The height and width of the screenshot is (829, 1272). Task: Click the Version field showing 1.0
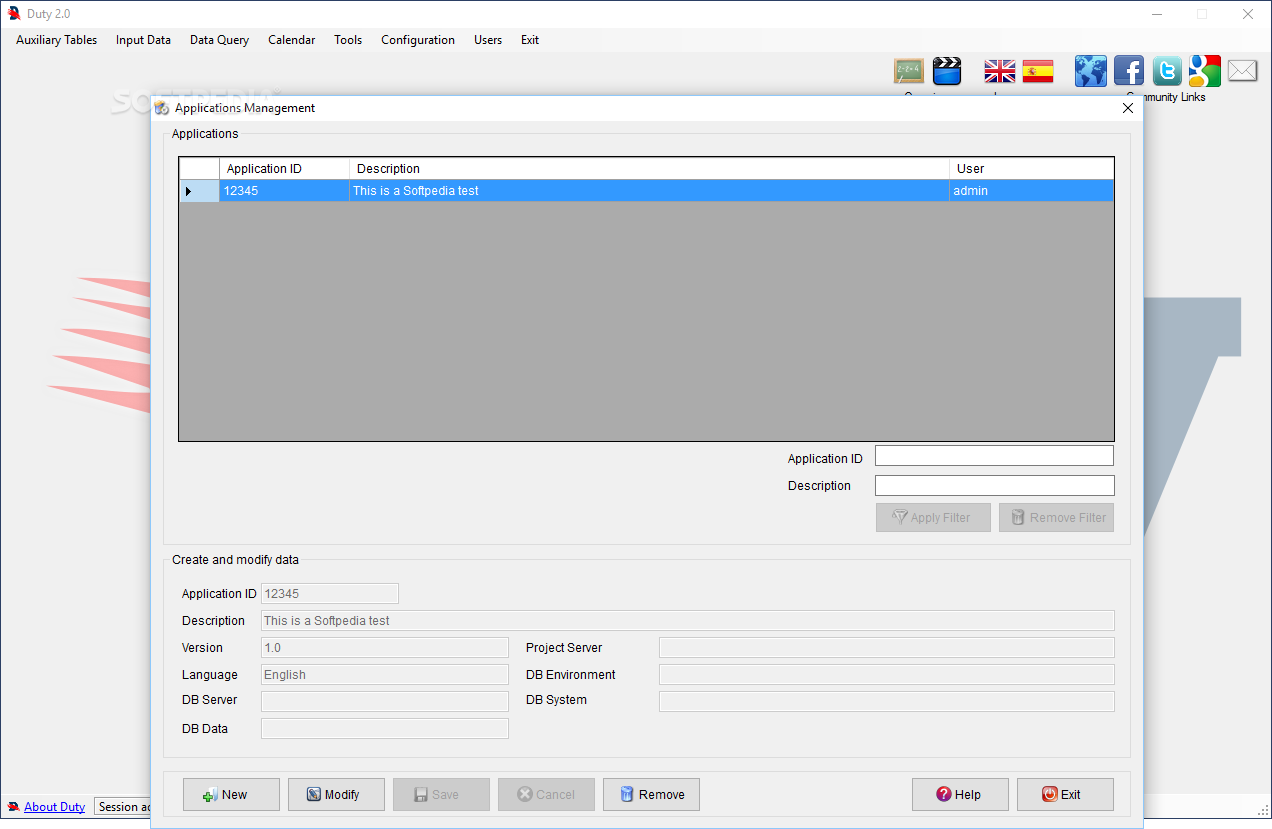point(385,648)
